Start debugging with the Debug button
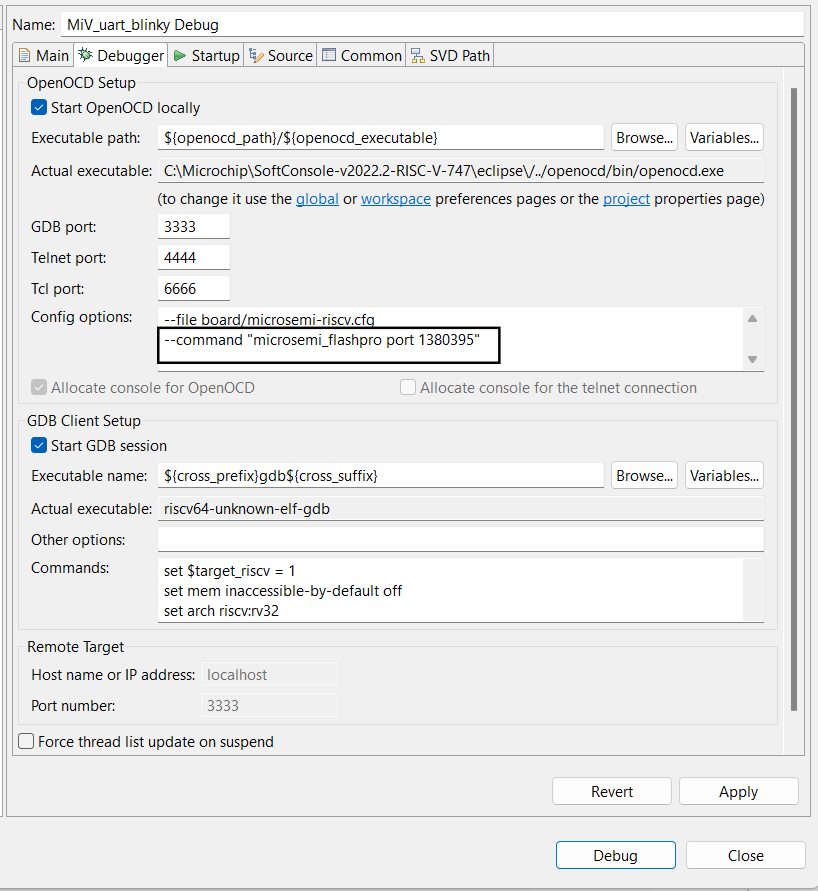 (x=616, y=855)
